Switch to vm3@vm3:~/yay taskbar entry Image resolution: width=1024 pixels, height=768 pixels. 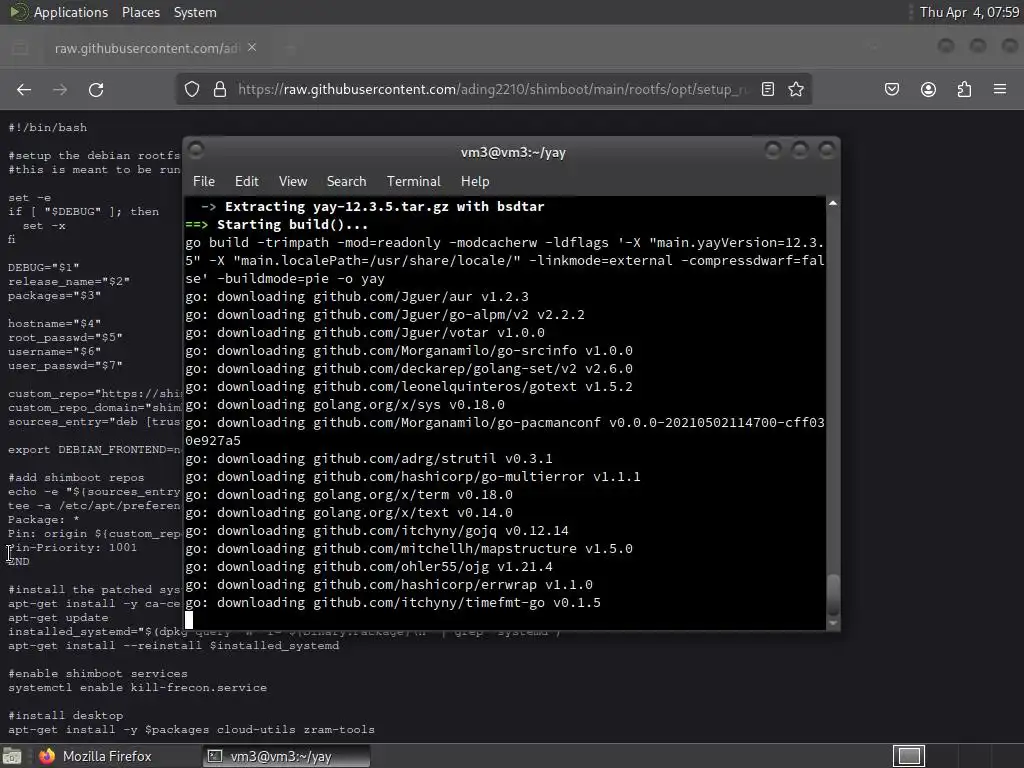tap(287, 756)
